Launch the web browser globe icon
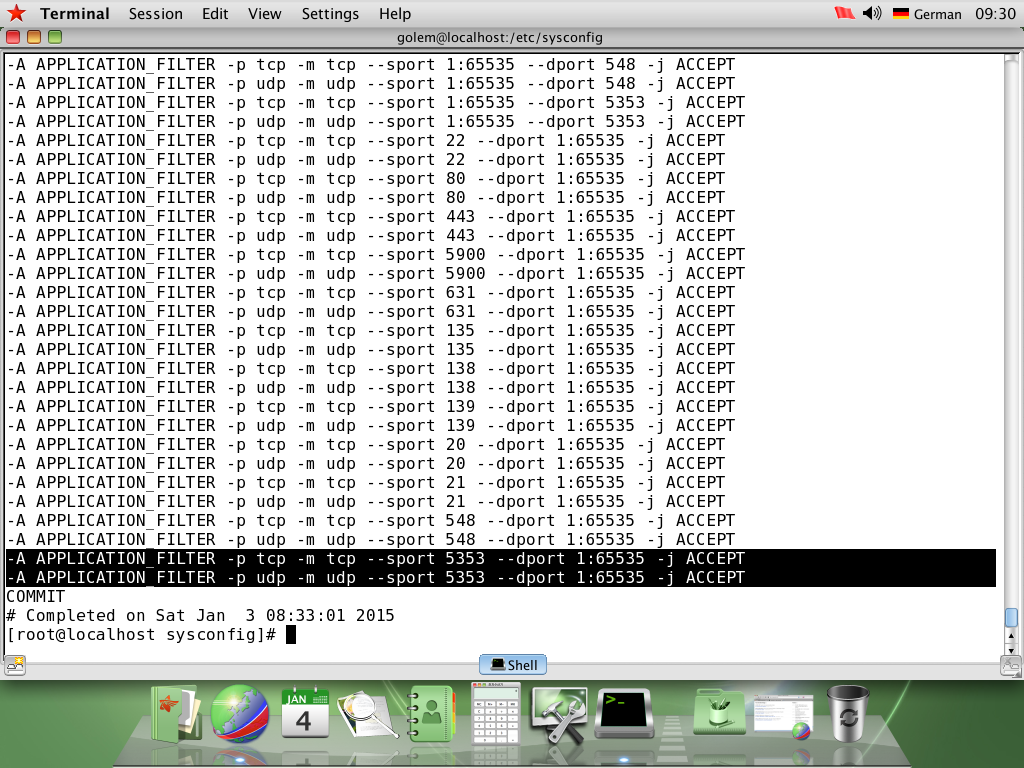Screen dimensions: 1024x768 point(240,715)
